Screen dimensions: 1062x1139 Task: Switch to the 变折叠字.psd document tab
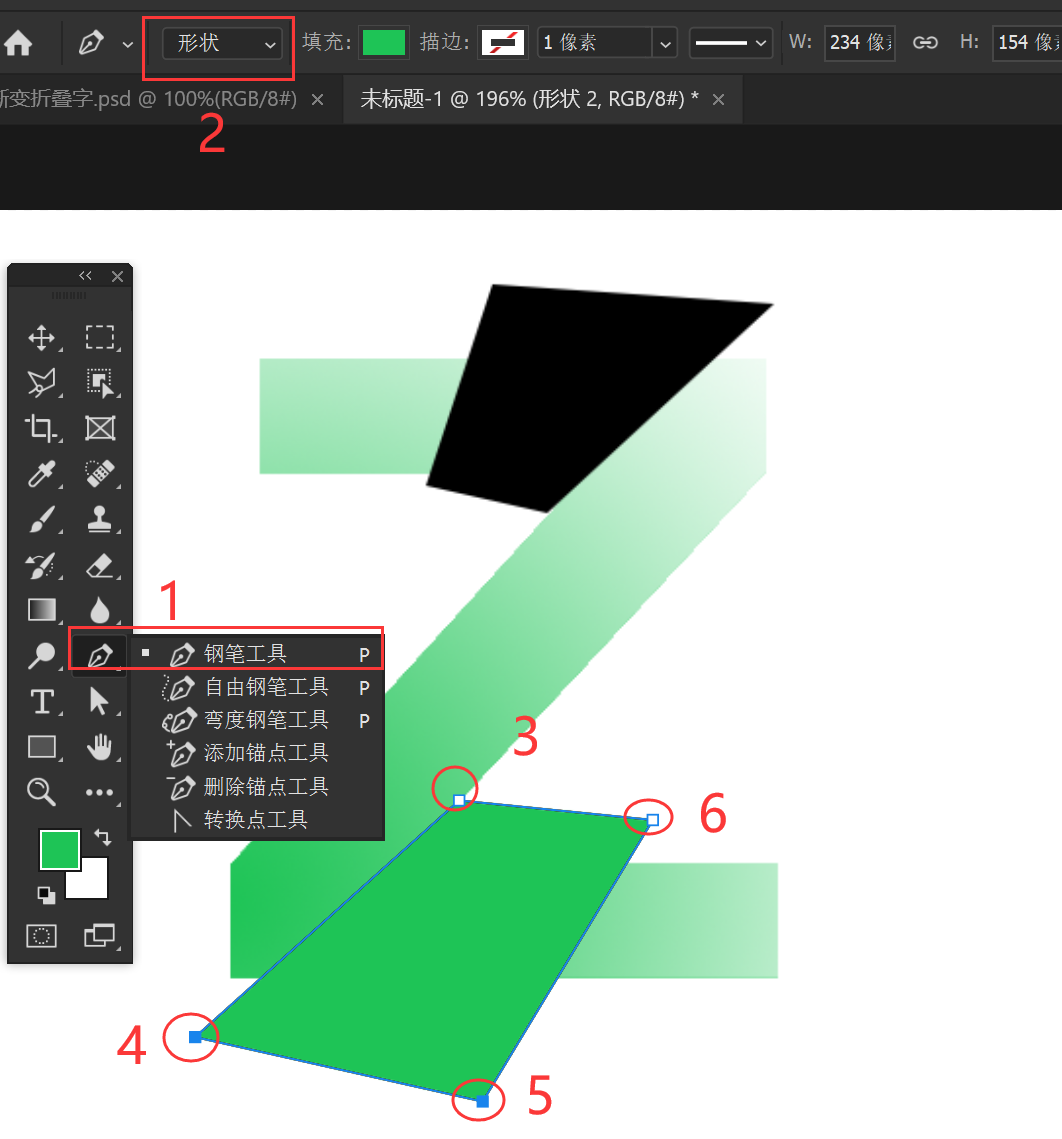[148, 99]
